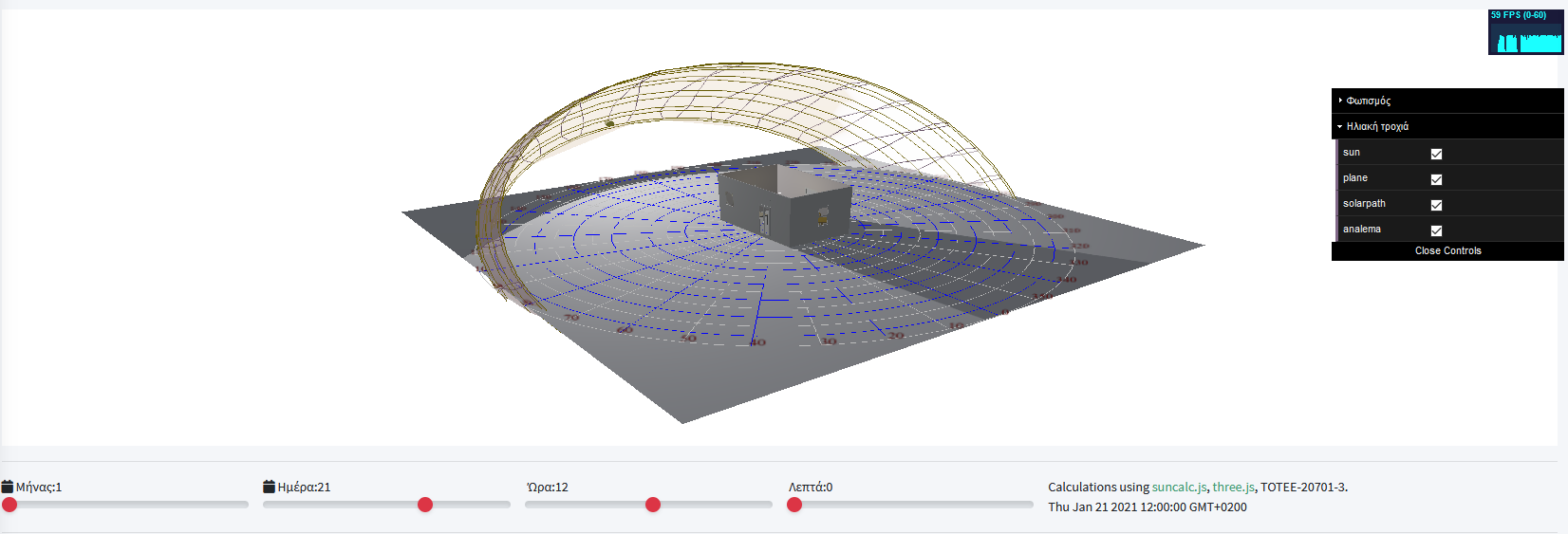Uncheck the solarpath visibility checkbox
The width and height of the screenshot is (1568, 534).
click(x=1436, y=205)
